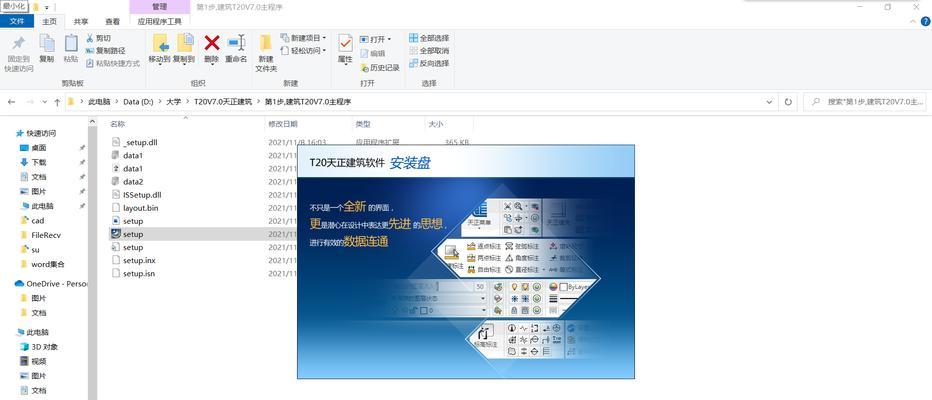Switch to the View (查看) tab
Viewport: 932px width, 400px height.
point(112,21)
